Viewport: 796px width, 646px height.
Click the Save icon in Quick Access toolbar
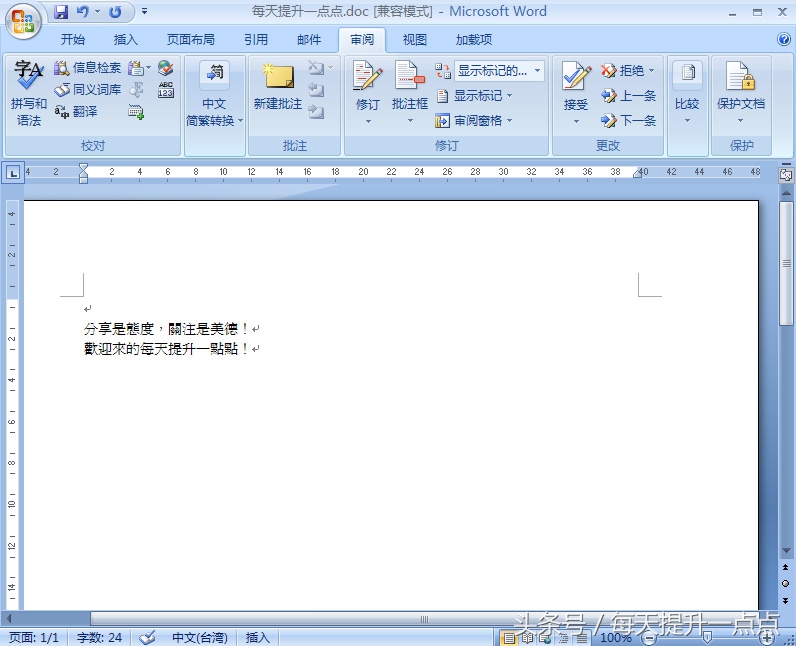point(61,12)
